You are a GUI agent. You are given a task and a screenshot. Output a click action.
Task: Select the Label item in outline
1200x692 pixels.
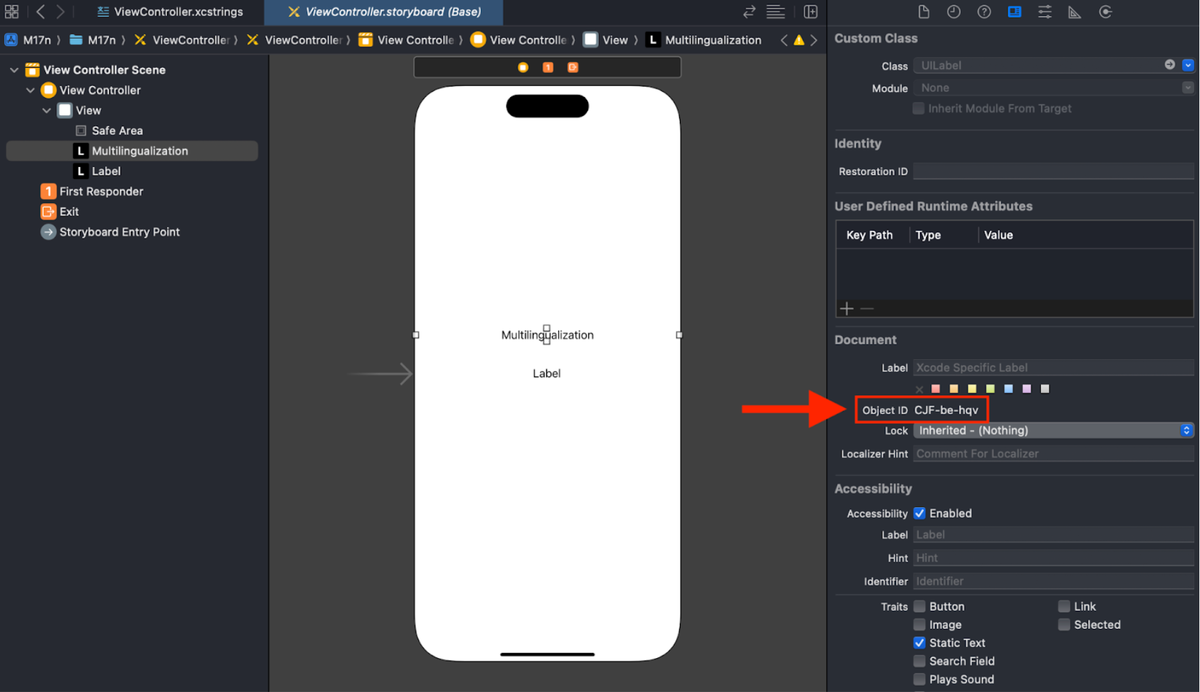[x=97, y=171]
